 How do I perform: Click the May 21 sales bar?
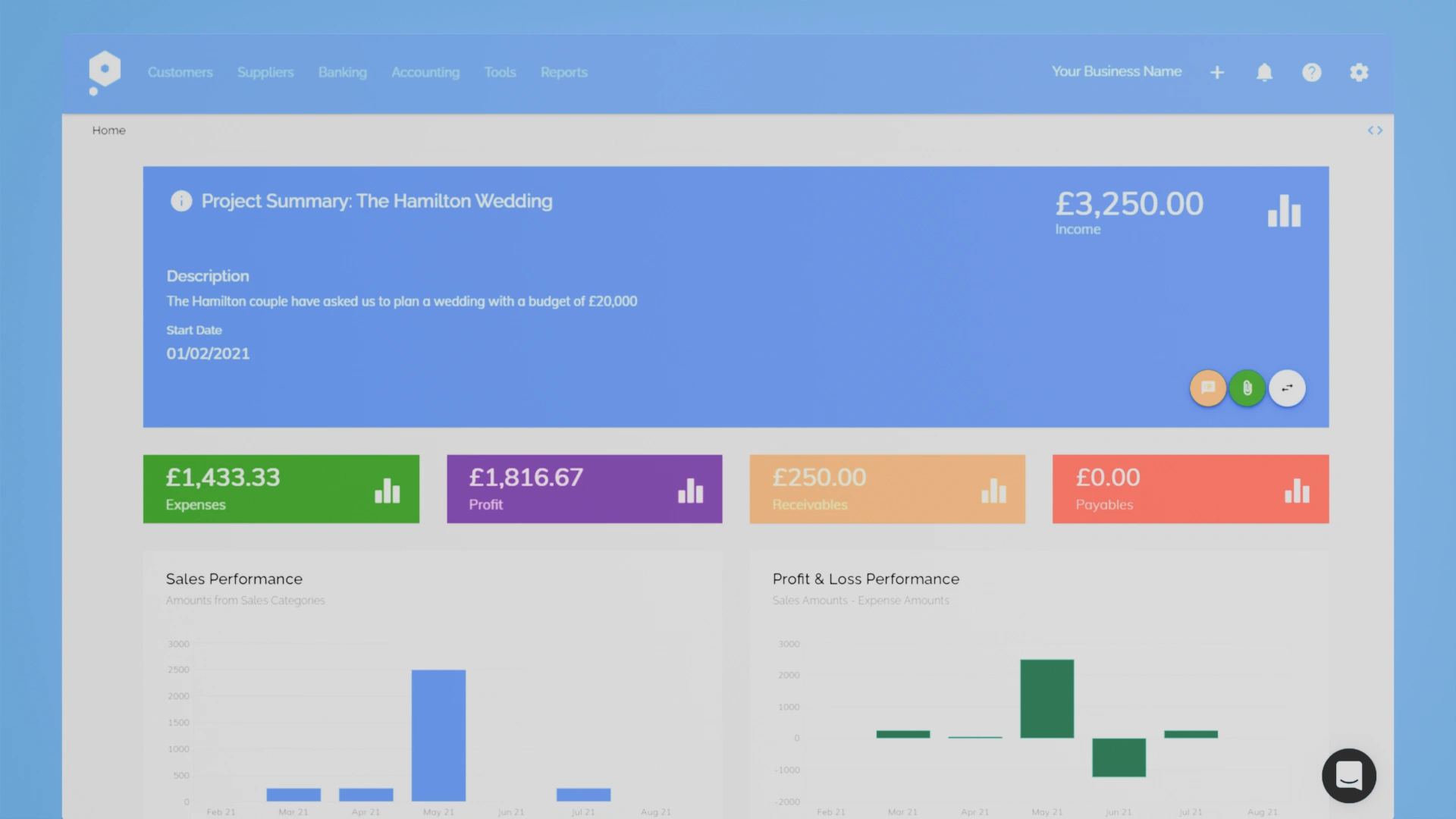point(438,734)
